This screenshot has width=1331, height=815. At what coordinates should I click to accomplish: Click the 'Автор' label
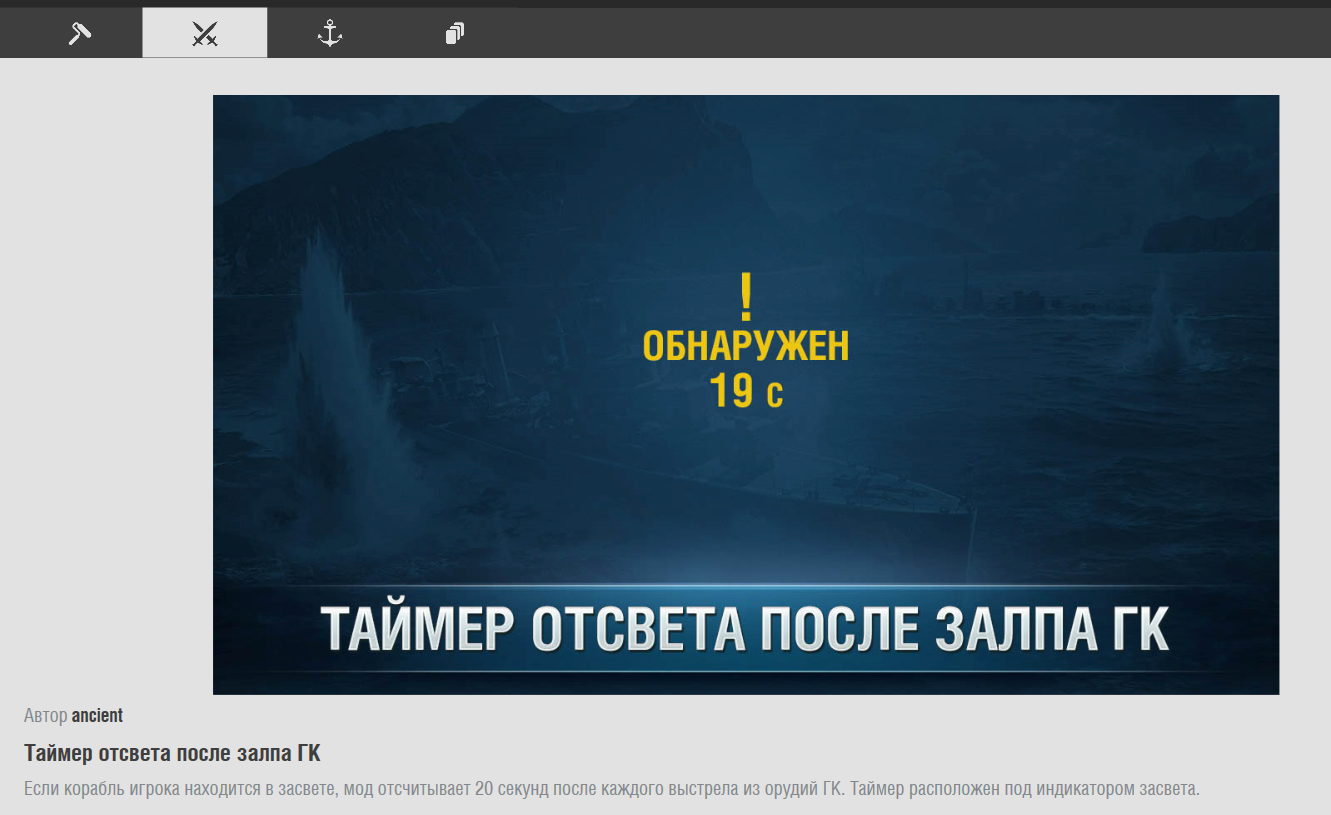[x=46, y=716]
